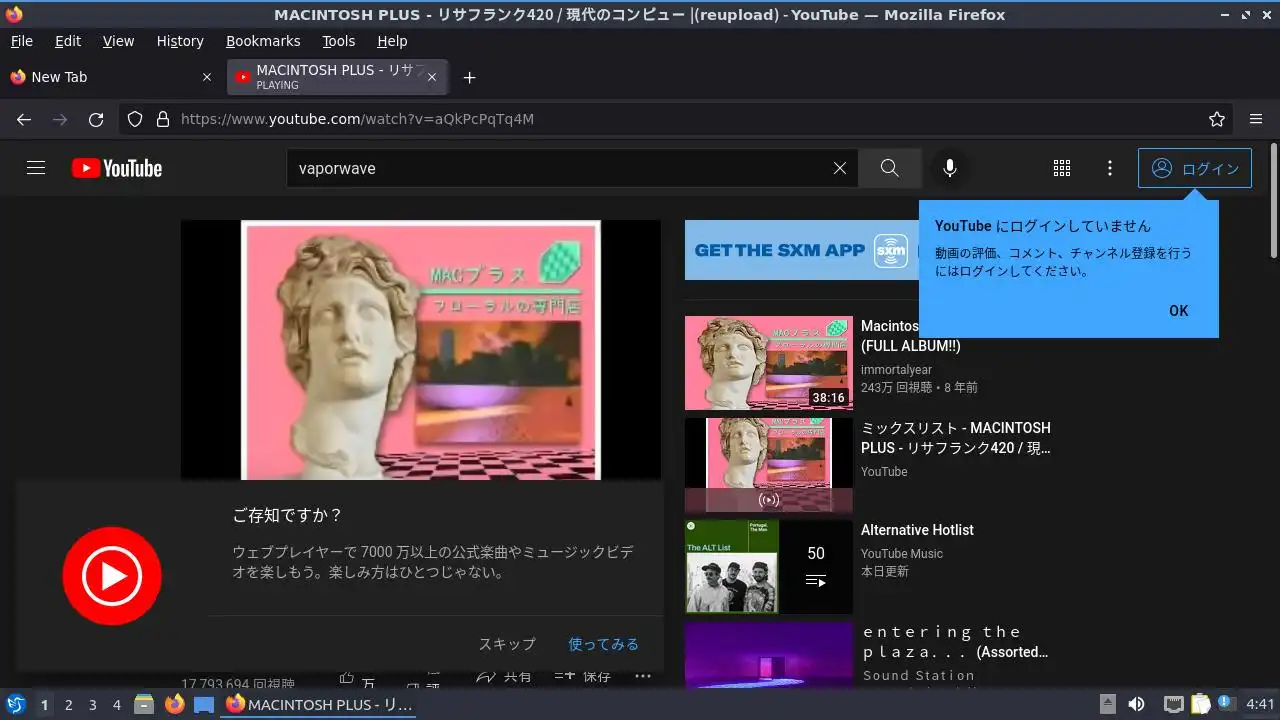Open the Alternative Hotlist playlist thumbnail
The image size is (1280, 720).
tap(769, 566)
